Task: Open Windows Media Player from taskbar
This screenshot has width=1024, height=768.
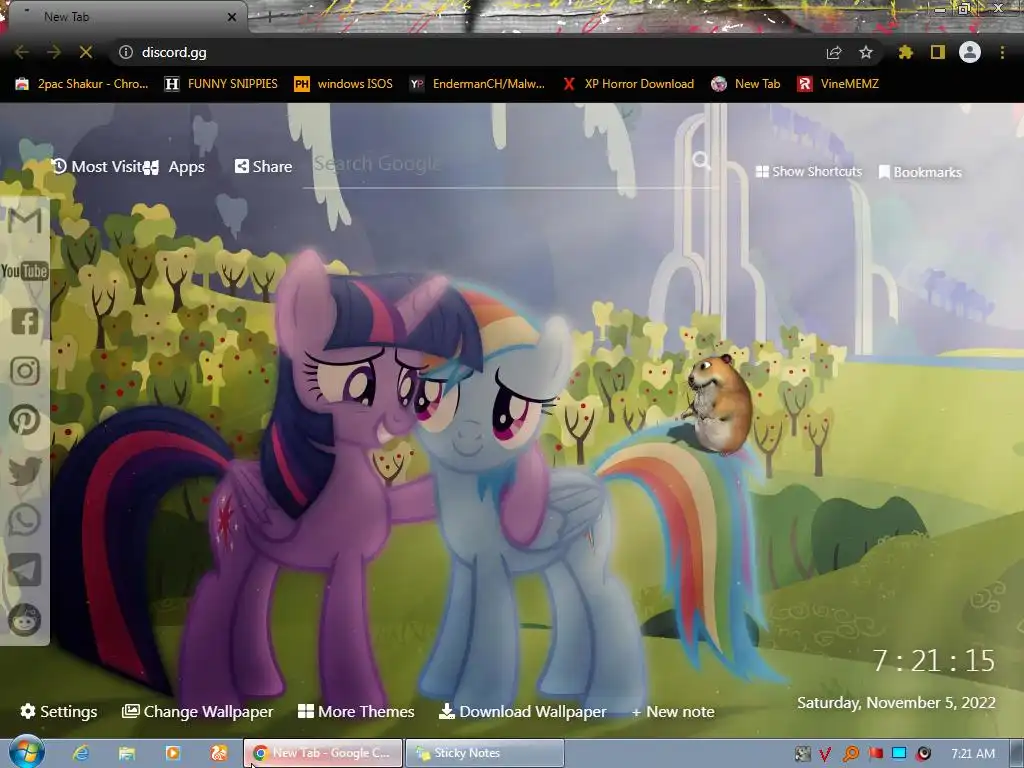Action: pyautogui.click(x=173, y=753)
